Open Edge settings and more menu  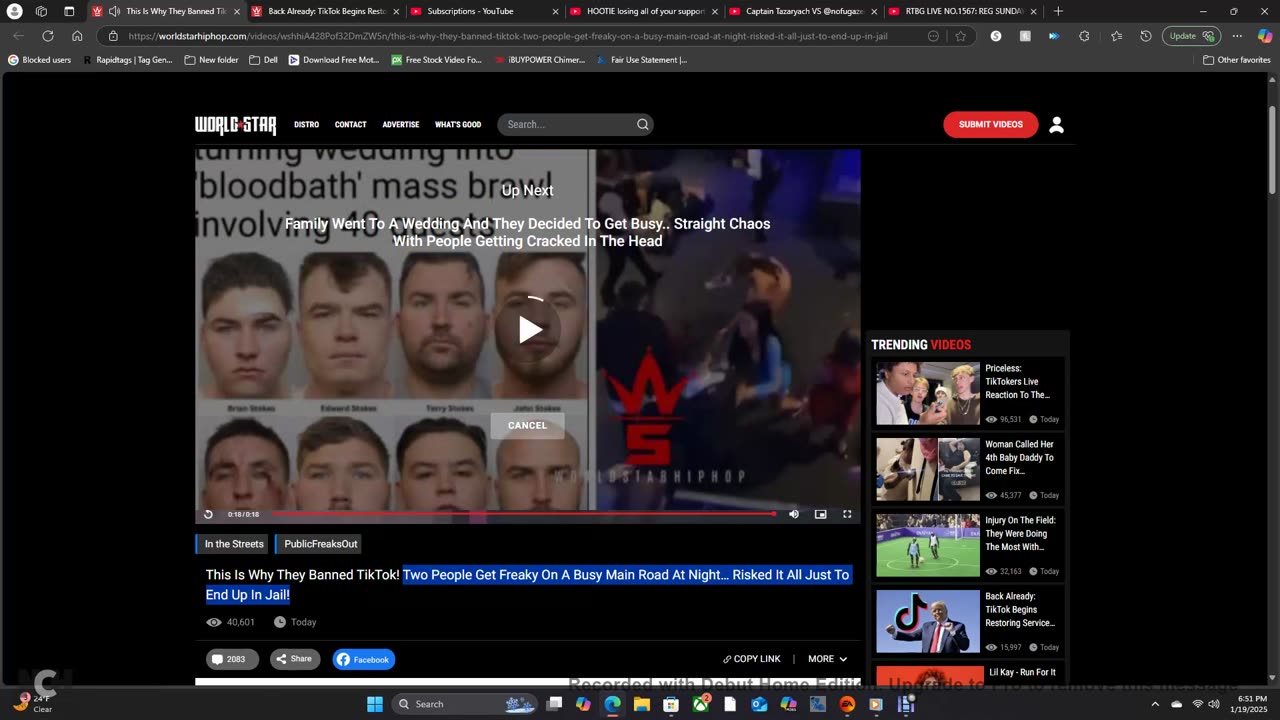coord(1237,36)
